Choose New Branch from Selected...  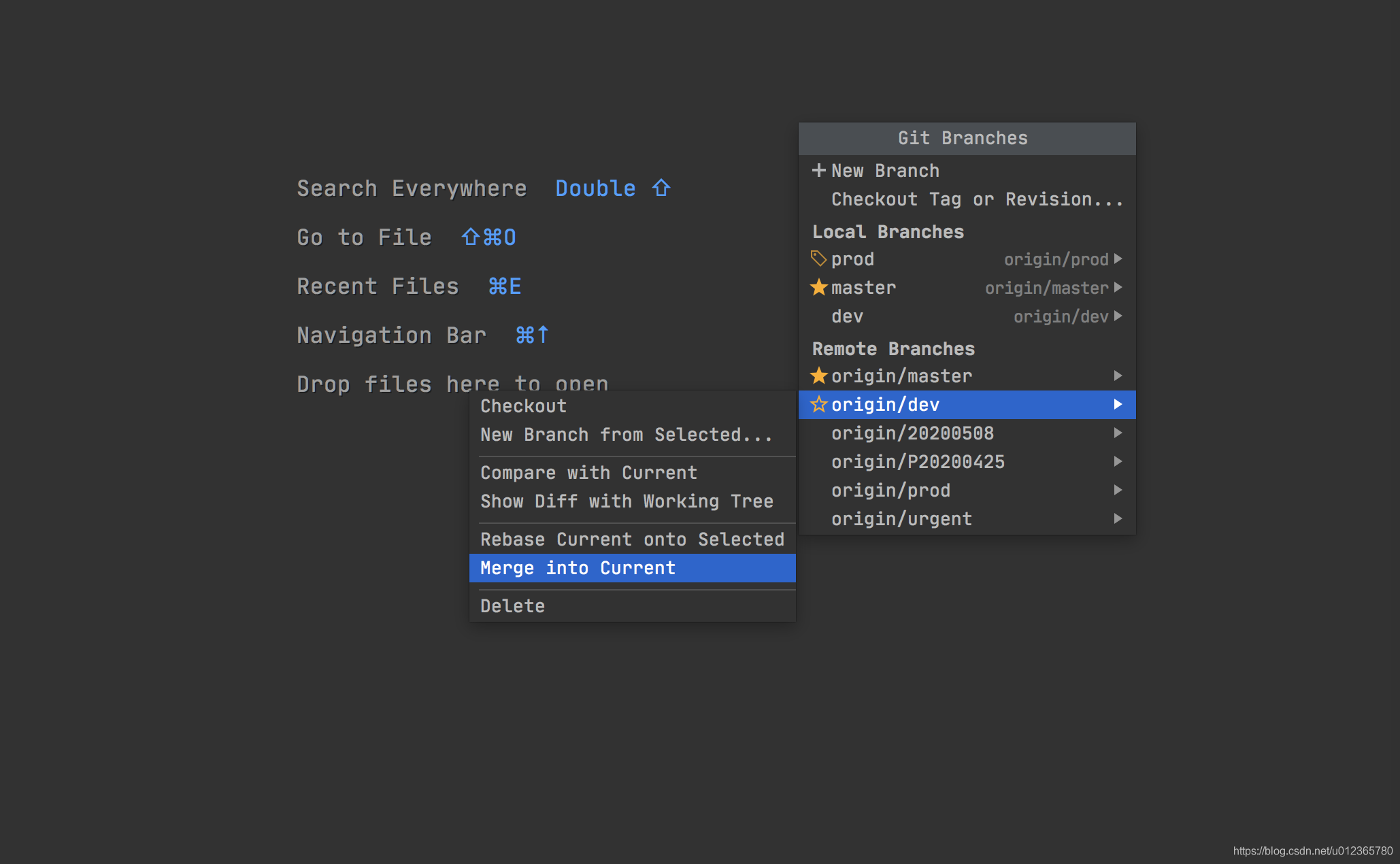[x=626, y=435]
